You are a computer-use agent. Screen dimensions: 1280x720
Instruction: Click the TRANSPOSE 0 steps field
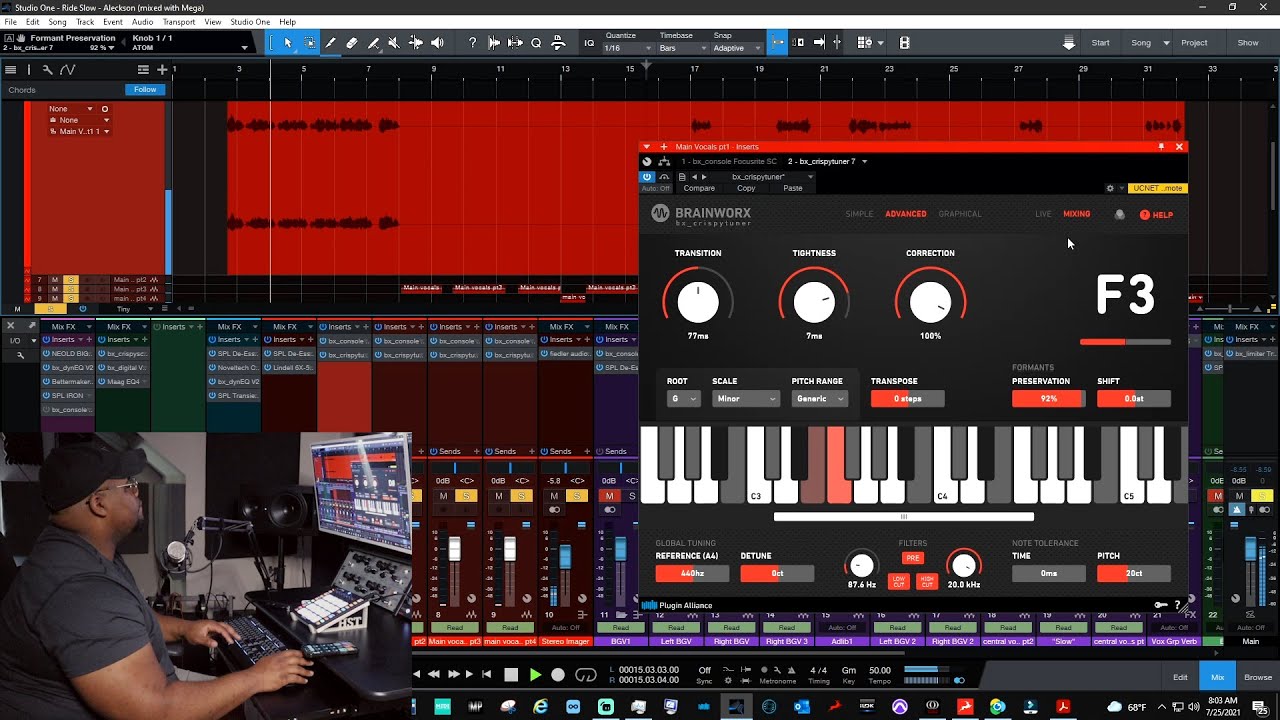[907, 399]
